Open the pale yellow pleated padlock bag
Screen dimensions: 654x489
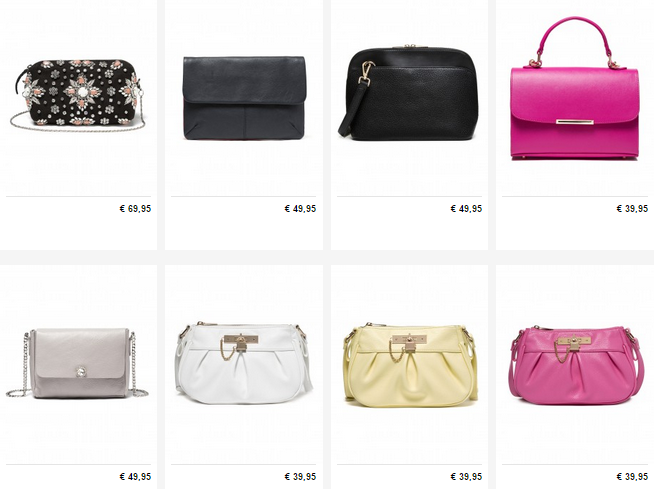click(411, 363)
